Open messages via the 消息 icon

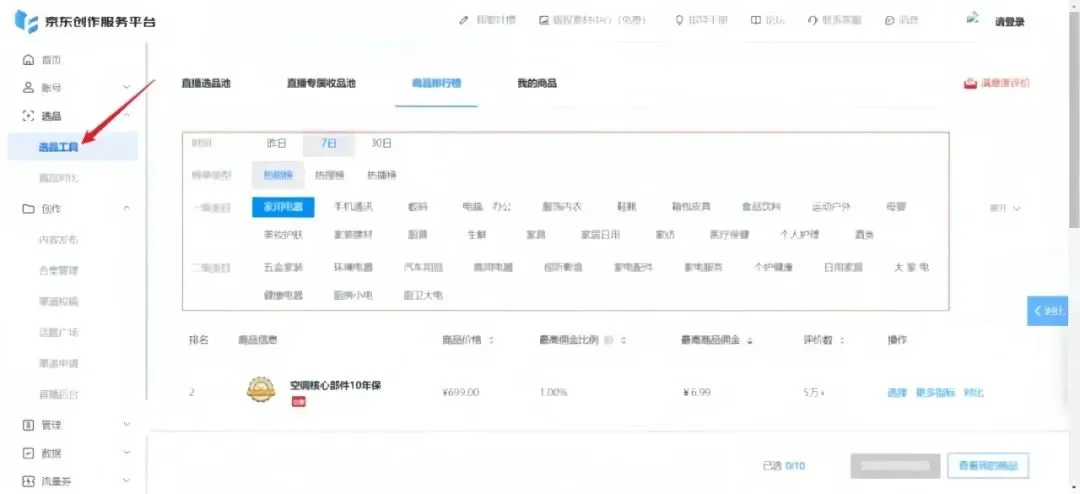tap(889, 21)
